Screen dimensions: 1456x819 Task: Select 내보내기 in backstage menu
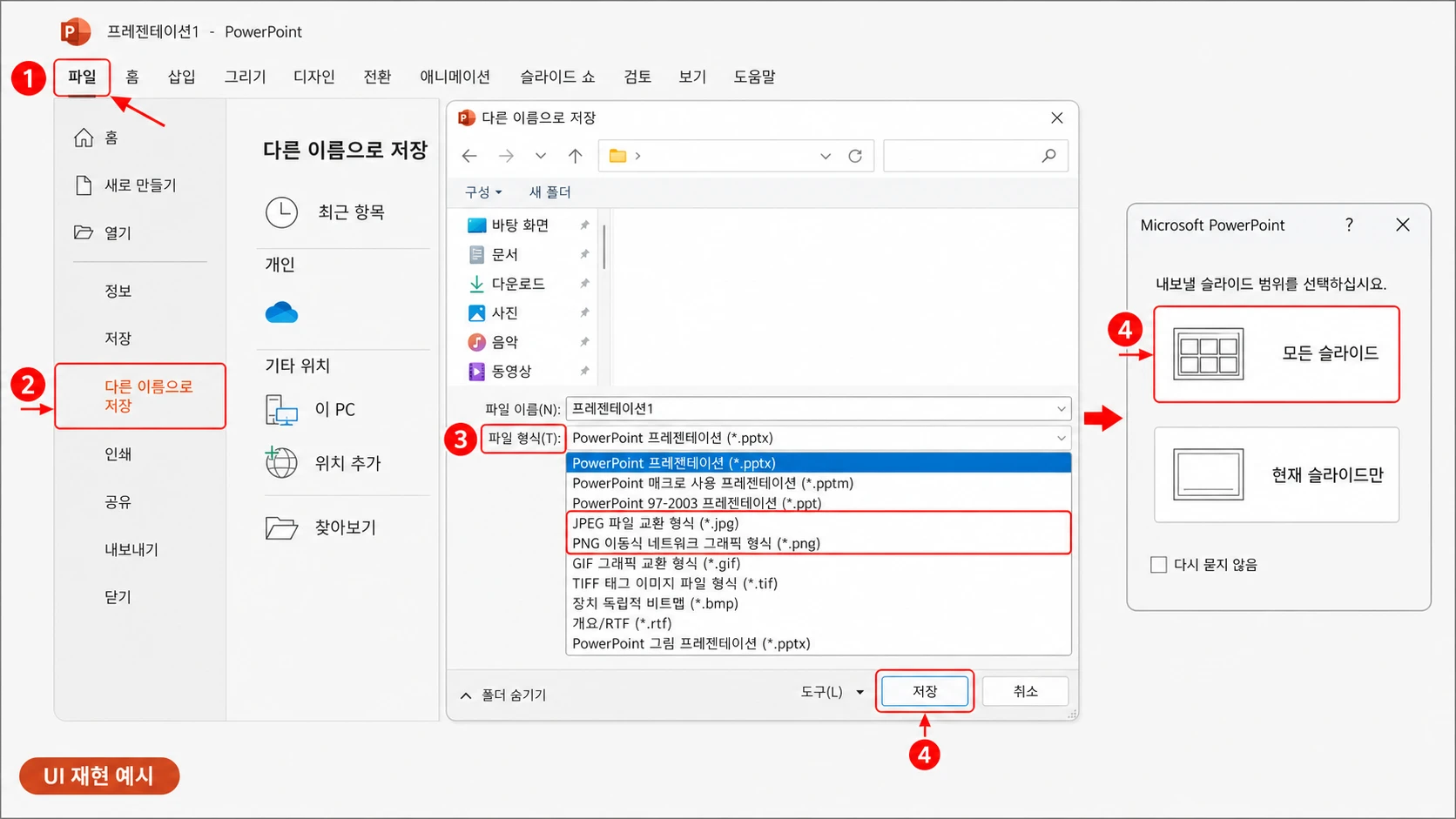pos(131,549)
